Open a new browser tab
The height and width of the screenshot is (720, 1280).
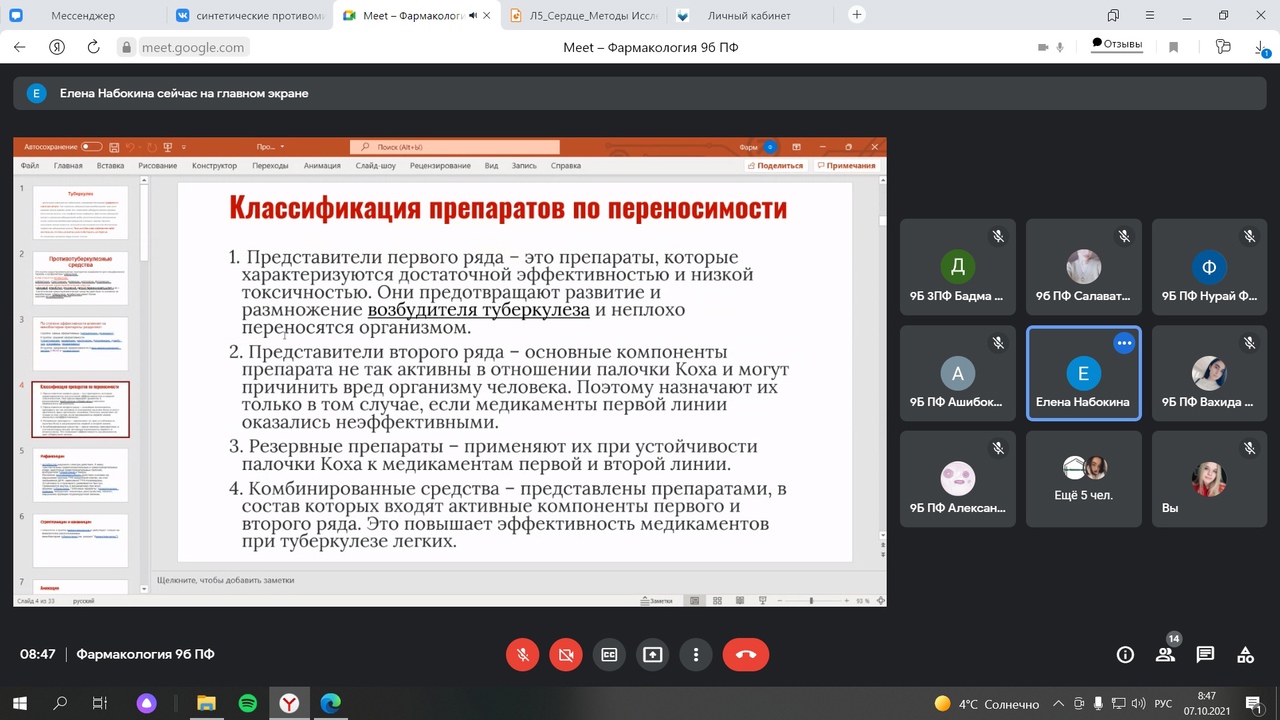pos(857,15)
